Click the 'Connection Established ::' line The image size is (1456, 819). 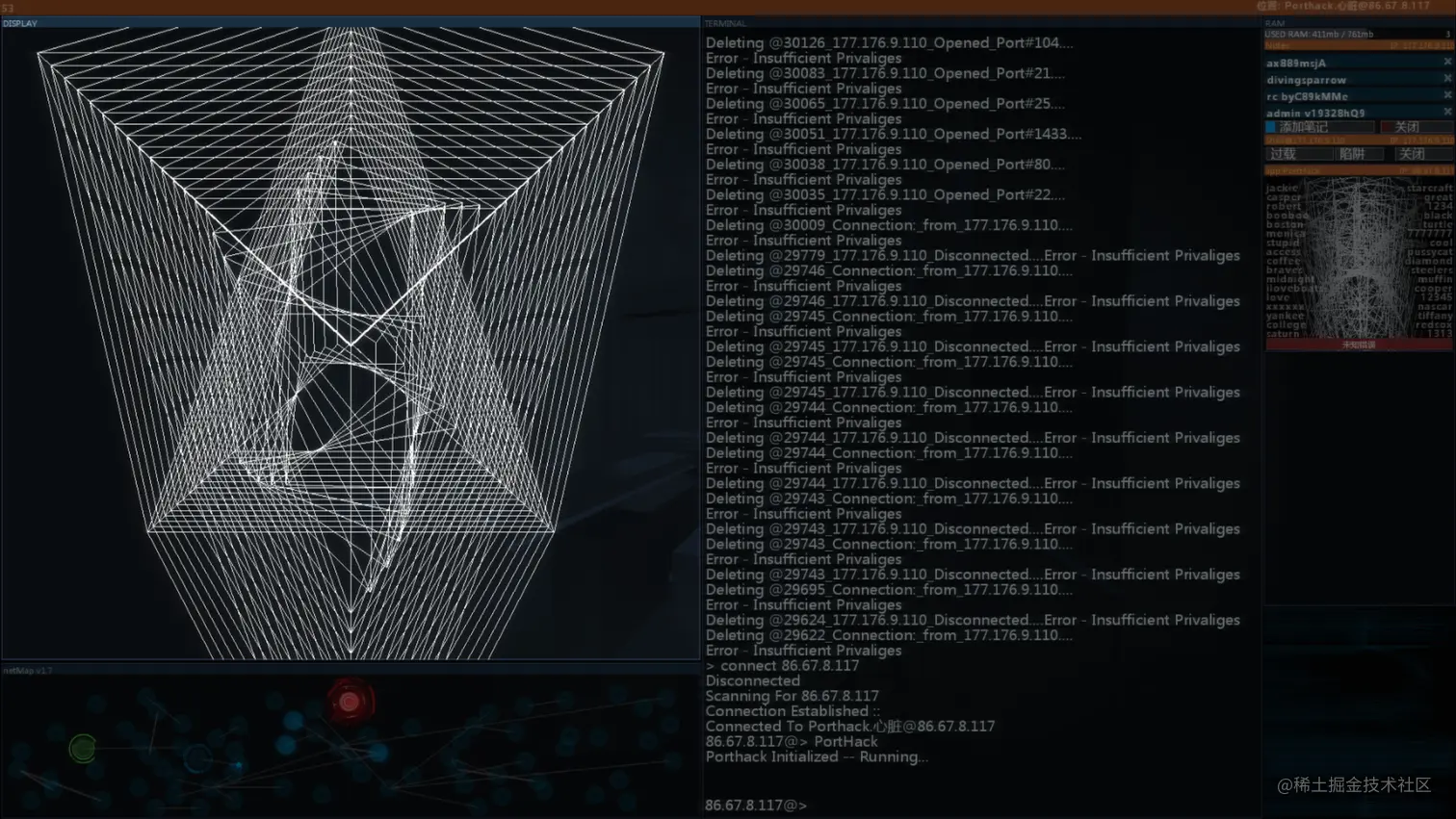click(x=793, y=711)
